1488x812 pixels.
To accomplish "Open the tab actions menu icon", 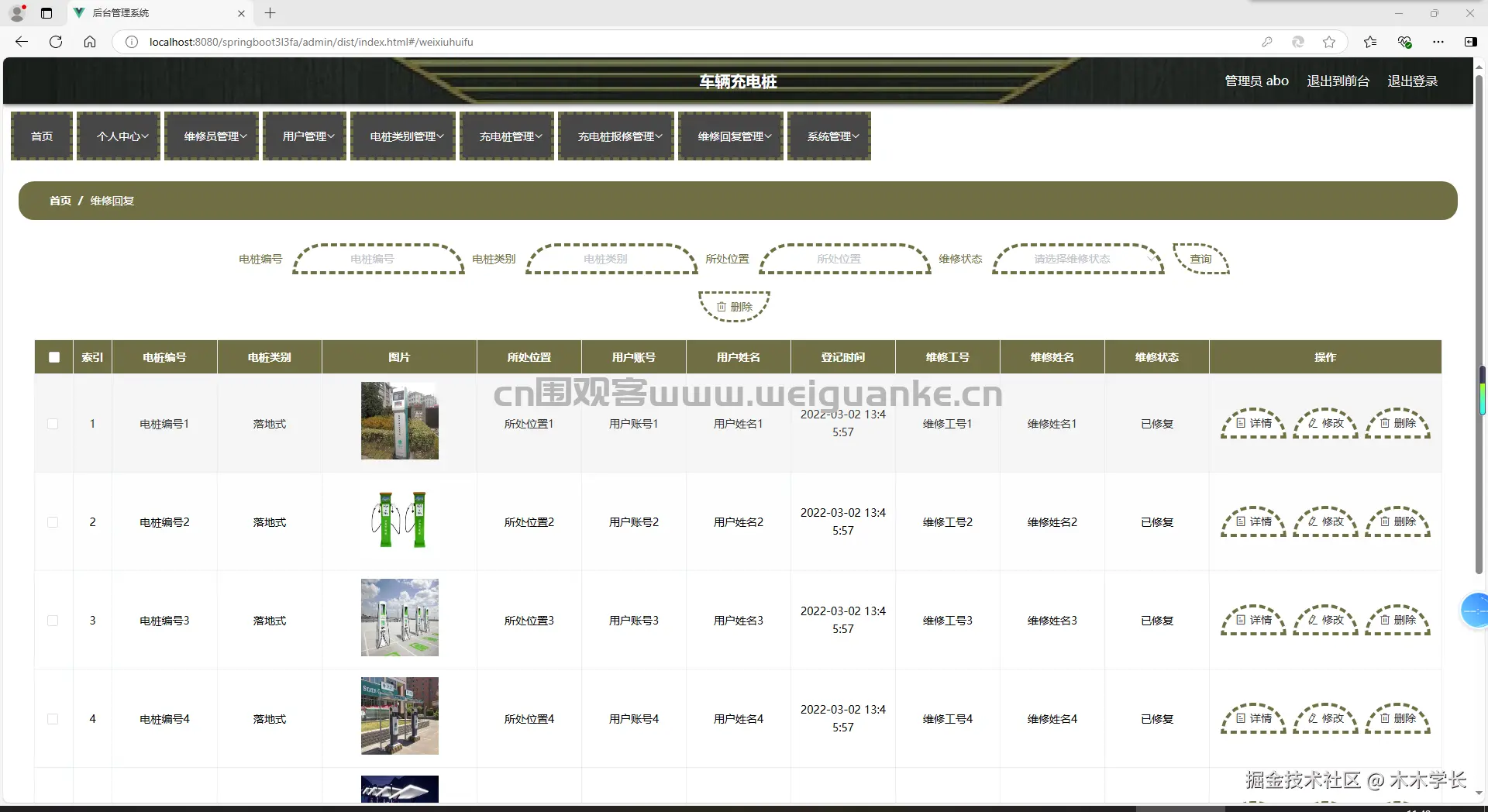I will click(x=46, y=13).
